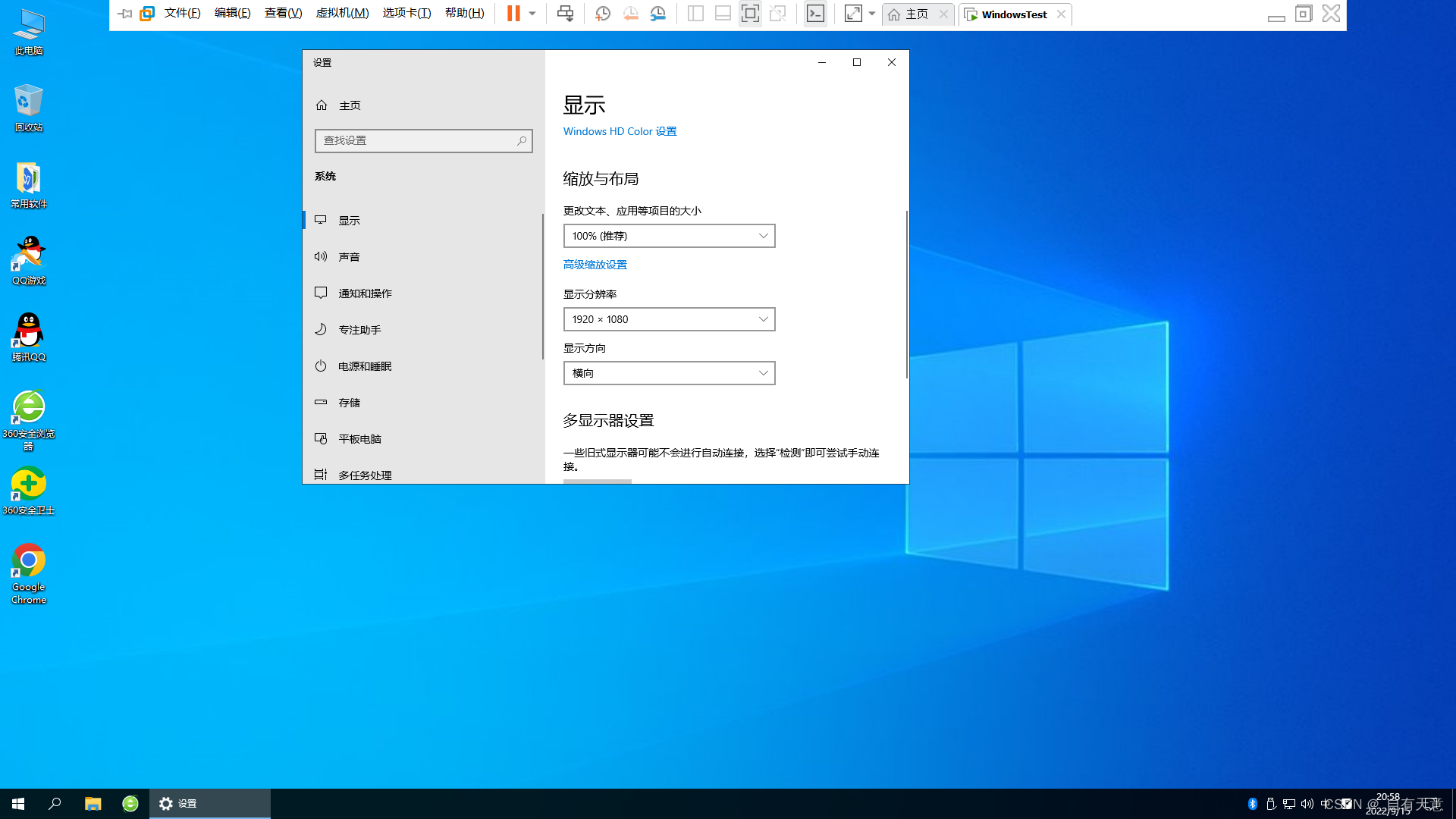1456x819 pixels.
Task: Click the 查找设置 search field
Action: (x=423, y=141)
